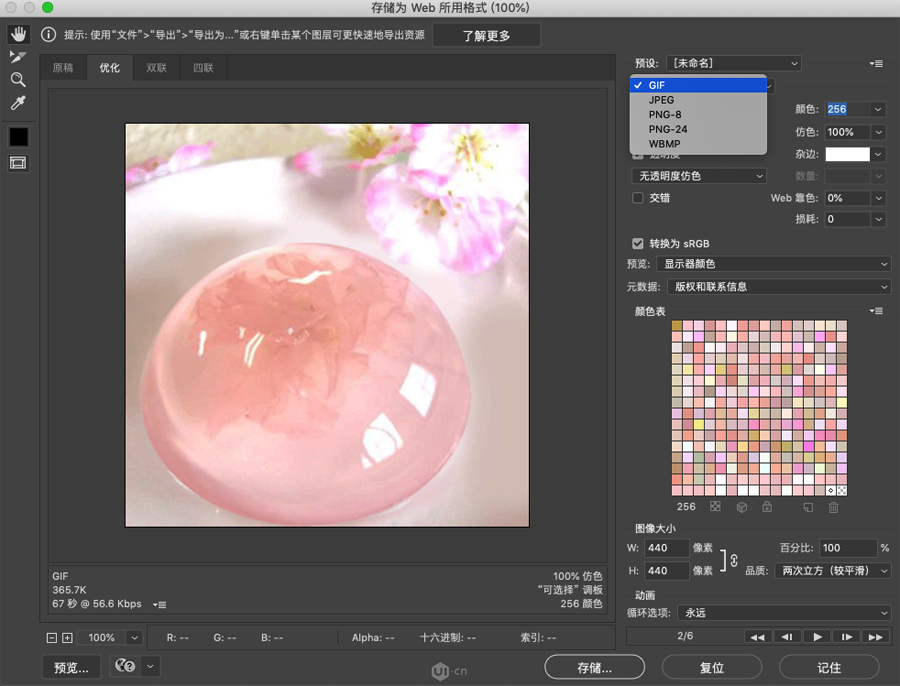The image size is (900, 686).
Task: Open the 预设 [未命名] dropdown
Action: pos(734,63)
